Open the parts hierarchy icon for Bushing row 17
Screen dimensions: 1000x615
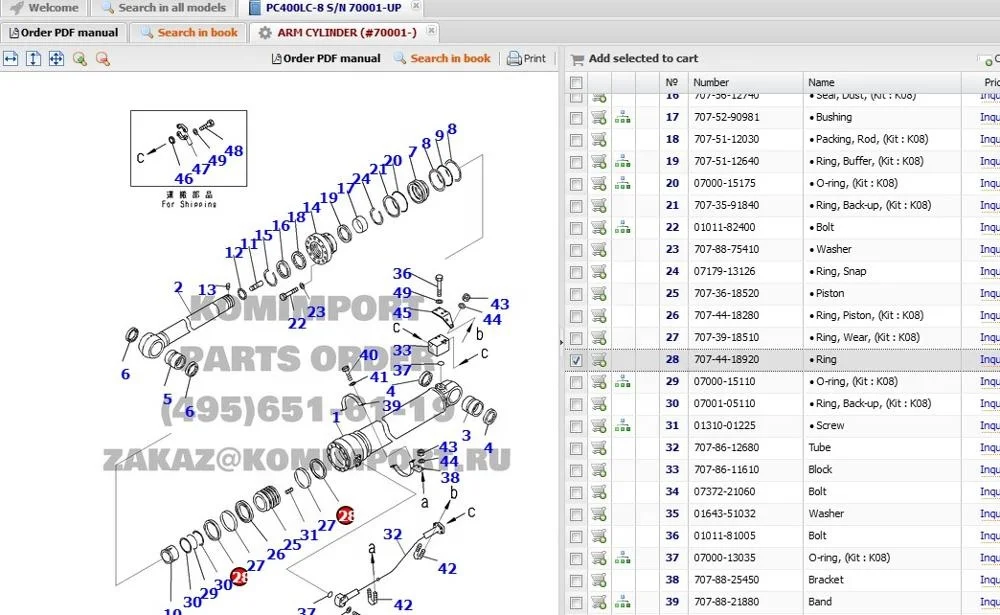point(623,117)
